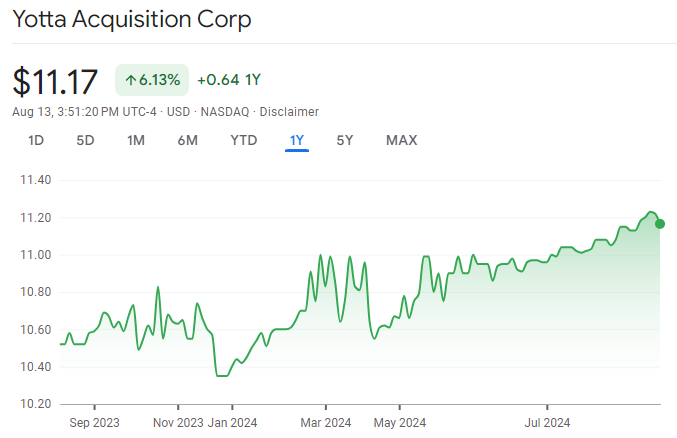Open the Disclaimer link
The width and height of the screenshot is (677, 438).
pos(290,111)
